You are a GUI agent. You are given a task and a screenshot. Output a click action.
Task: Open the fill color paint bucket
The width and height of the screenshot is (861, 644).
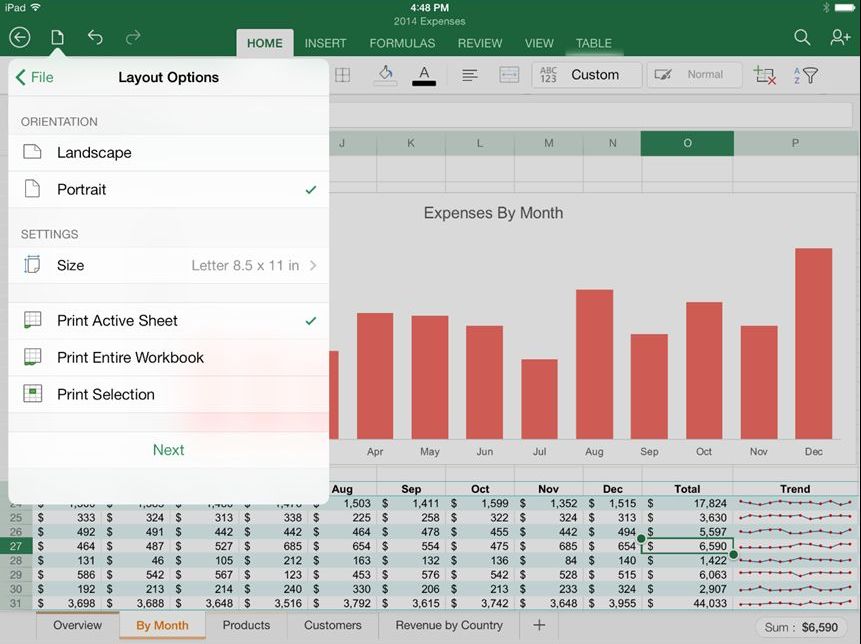point(385,75)
